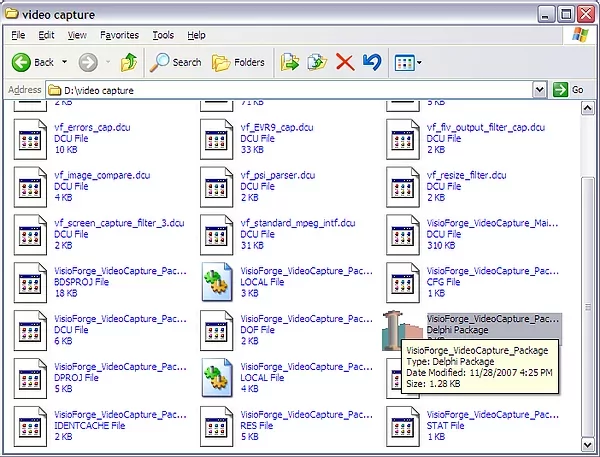Open the Views dropdown button
This screenshot has width=600, height=457.
click(408, 62)
